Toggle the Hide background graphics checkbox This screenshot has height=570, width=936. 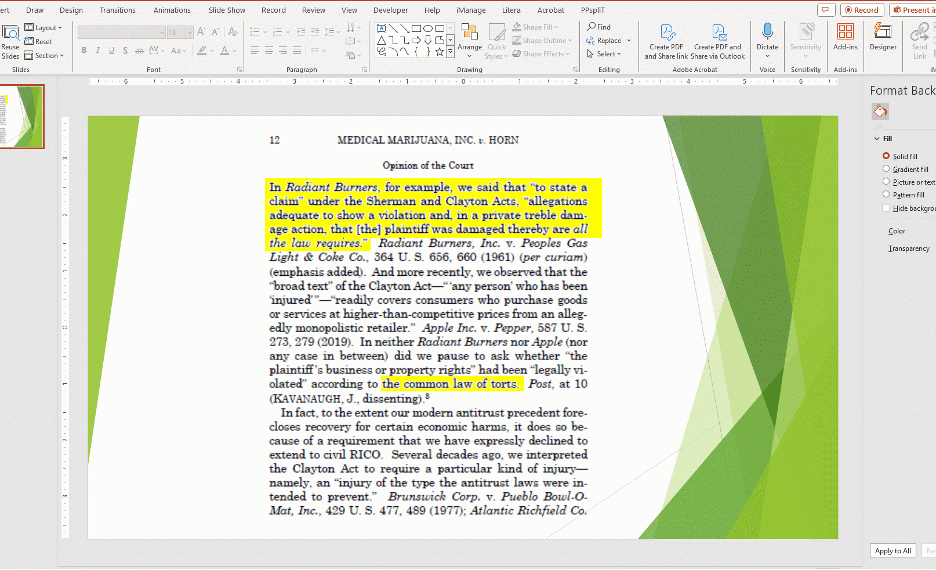click(x=886, y=208)
